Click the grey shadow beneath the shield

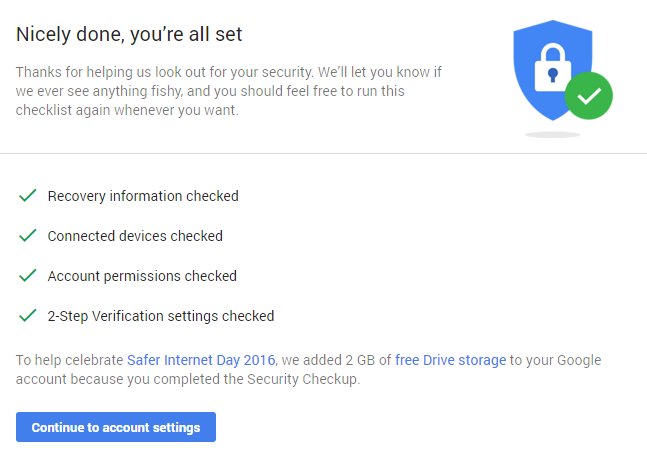[552, 134]
